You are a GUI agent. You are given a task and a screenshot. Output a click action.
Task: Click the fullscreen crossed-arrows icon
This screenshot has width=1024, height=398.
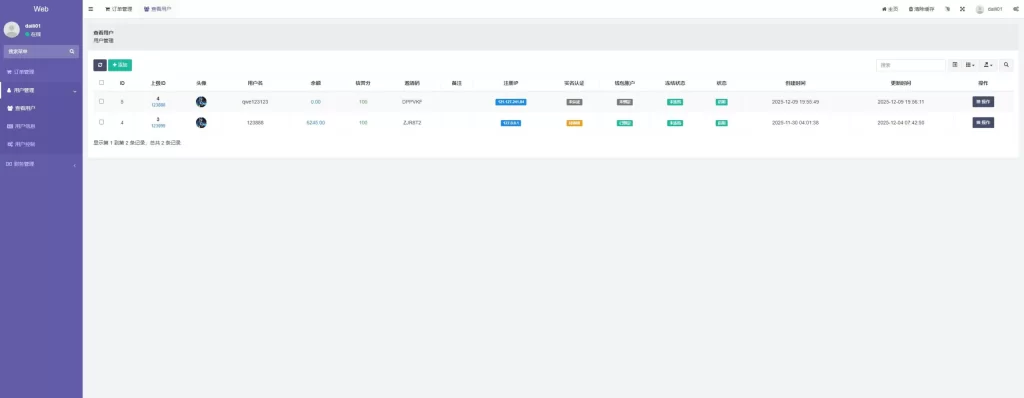coord(962,9)
